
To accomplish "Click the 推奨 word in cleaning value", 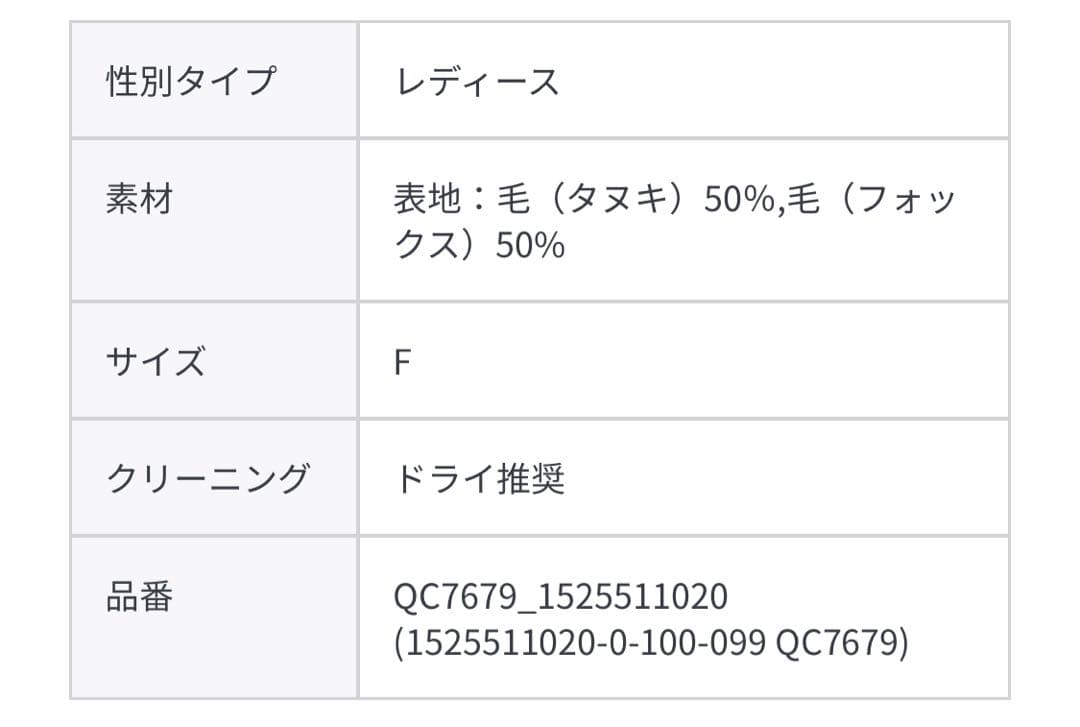I will point(531,479).
